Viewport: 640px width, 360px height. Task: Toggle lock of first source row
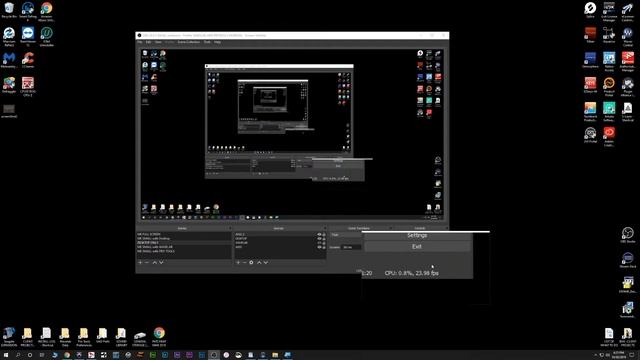click(x=324, y=235)
